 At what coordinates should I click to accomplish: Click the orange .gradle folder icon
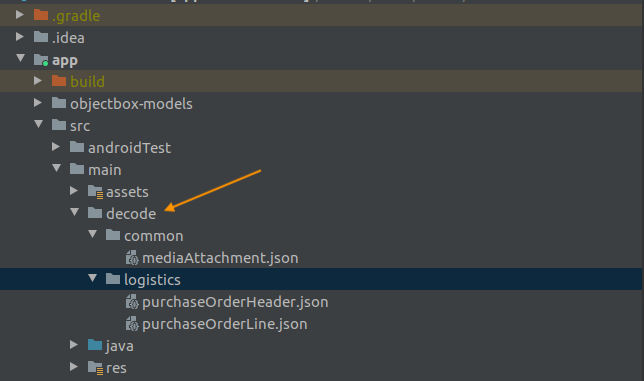(41, 15)
